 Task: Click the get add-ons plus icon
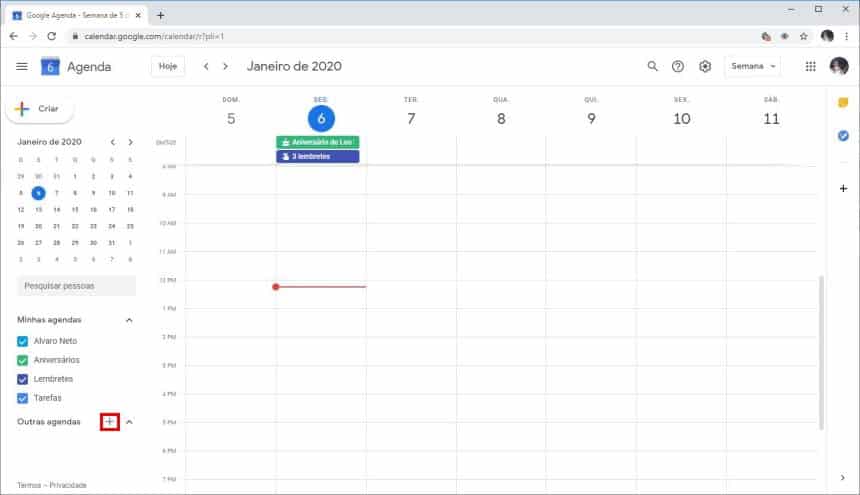[x=843, y=188]
